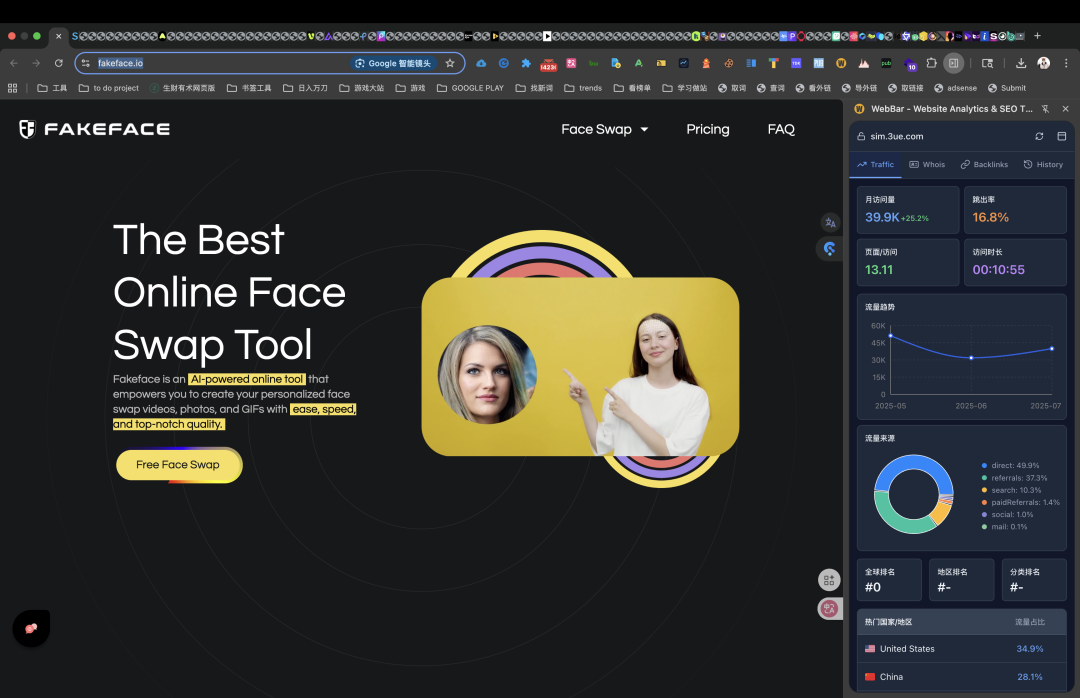Open the red 1423 mail counter extension
This screenshot has height=698, width=1080.
(x=548, y=63)
